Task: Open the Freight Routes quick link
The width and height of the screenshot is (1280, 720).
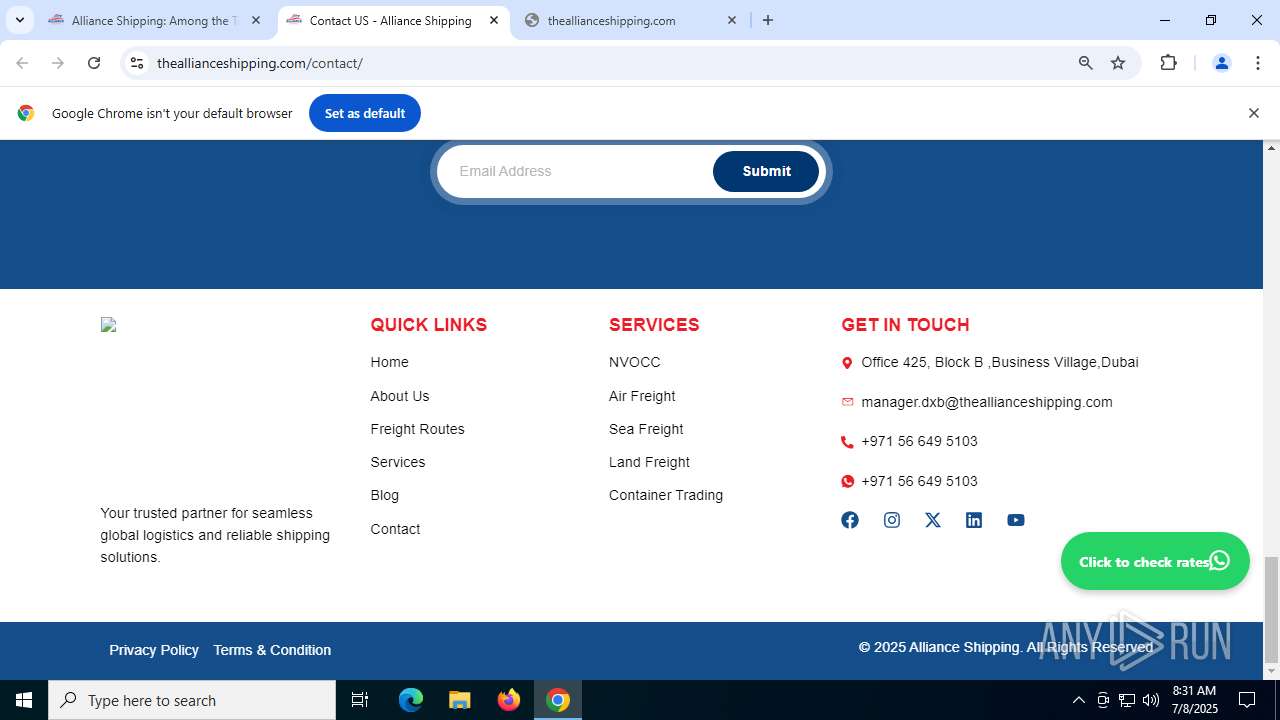Action: pos(417,429)
